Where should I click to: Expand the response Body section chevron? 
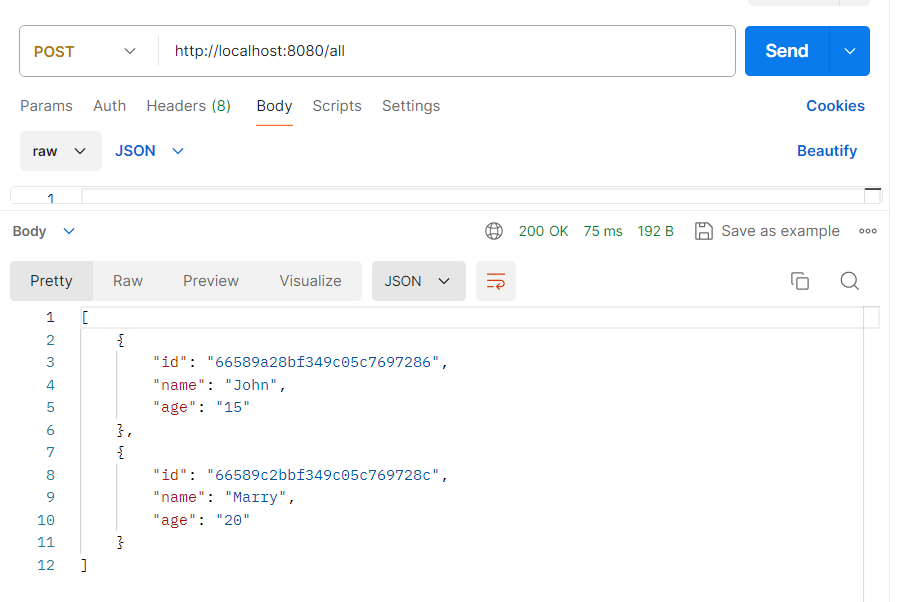(x=69, y=231)
